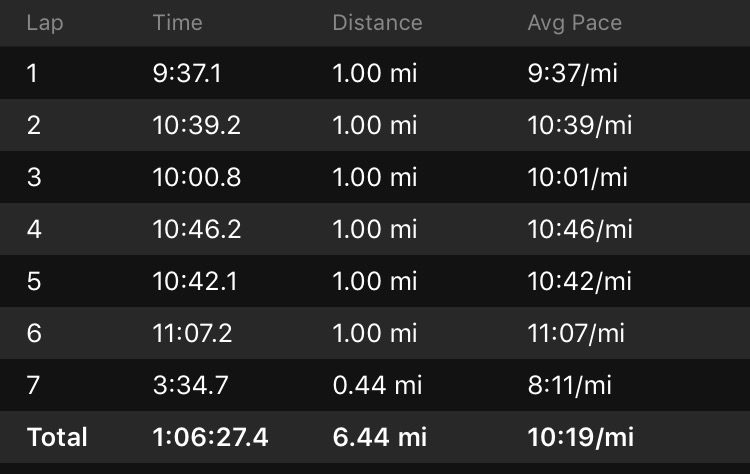The height and width of the screenshot is (474, 750).
Task: Click the Lap column header
Action: click(x=43, y=23)
